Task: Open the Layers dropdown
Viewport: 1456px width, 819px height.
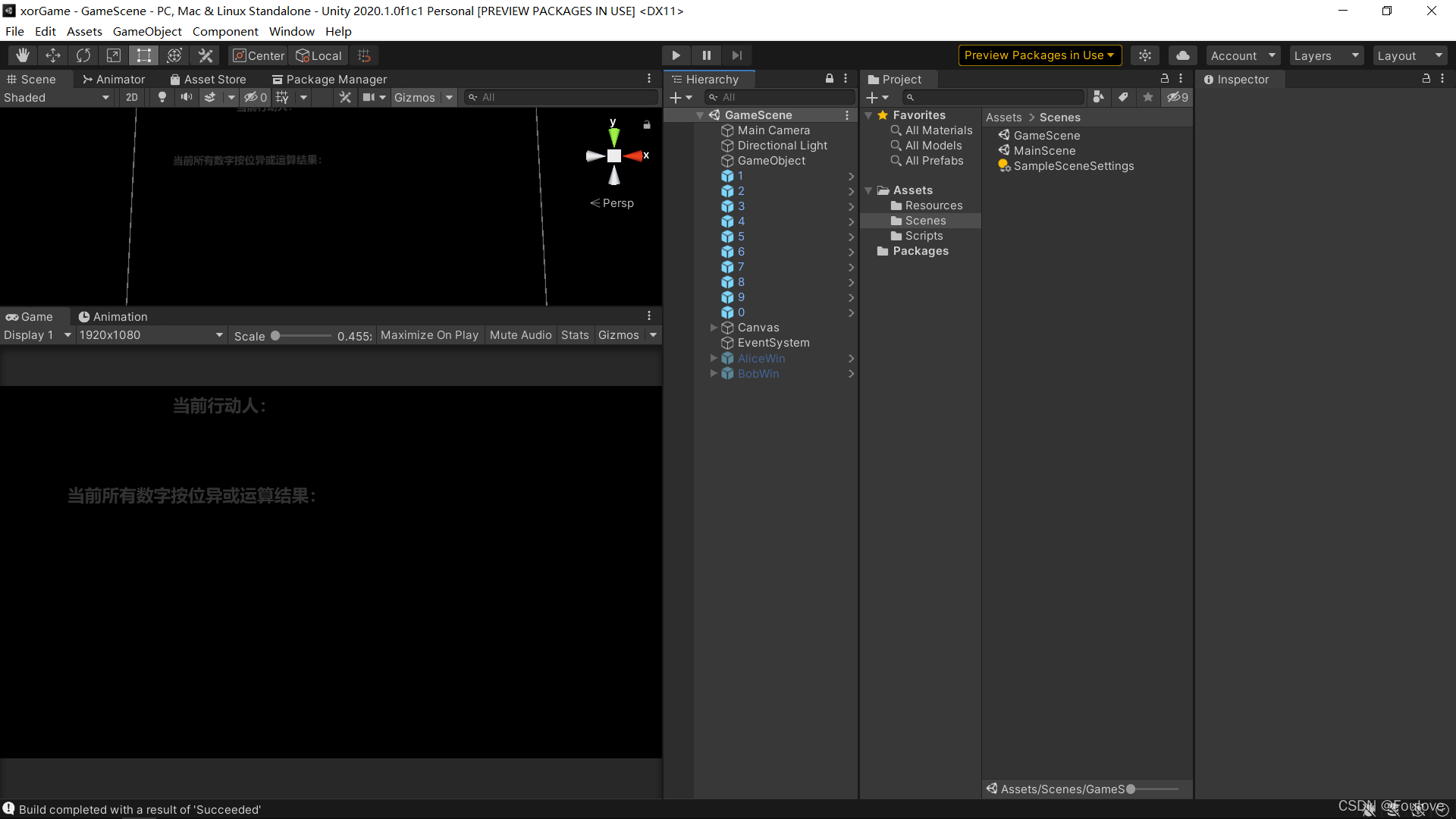Action: pos(1325,55)
